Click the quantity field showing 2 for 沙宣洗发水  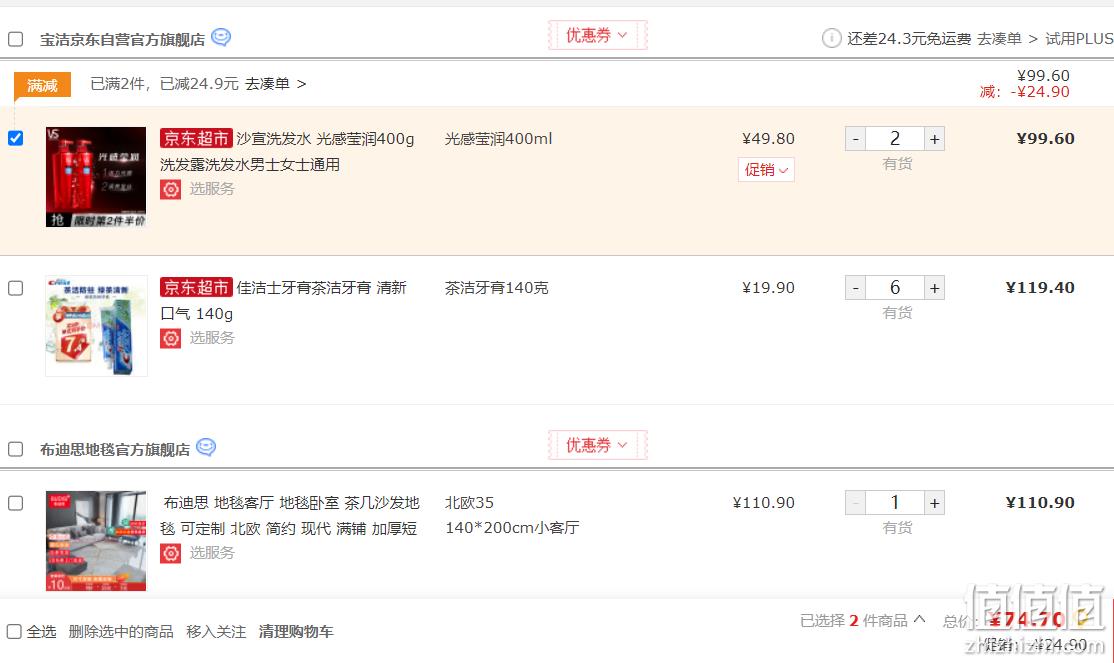[895, 139]
